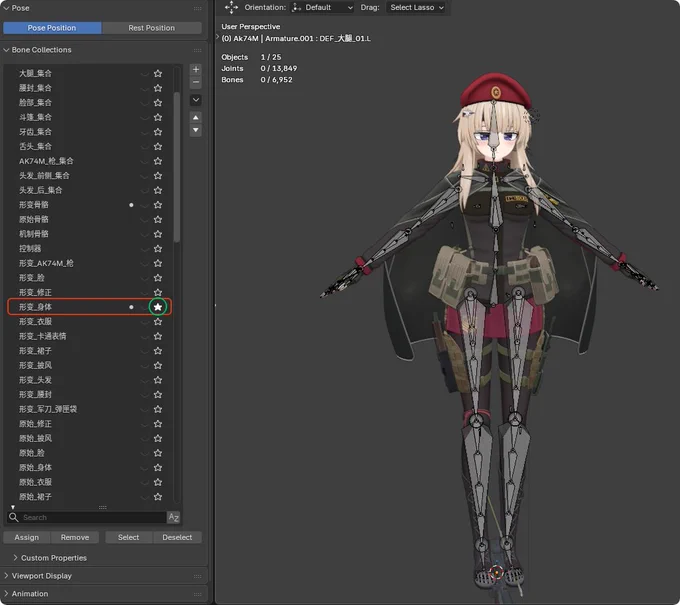Move bone collection up with arrow

point(196,118)
